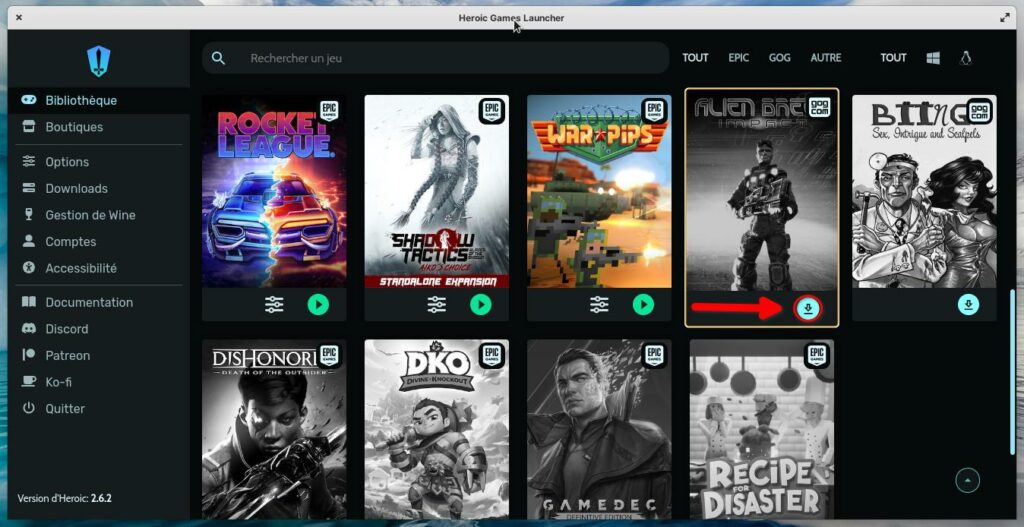Select the AUTRE store filter
Image resolution: width=1024 pixels, height=527 pixels.
tap(825, 58)
